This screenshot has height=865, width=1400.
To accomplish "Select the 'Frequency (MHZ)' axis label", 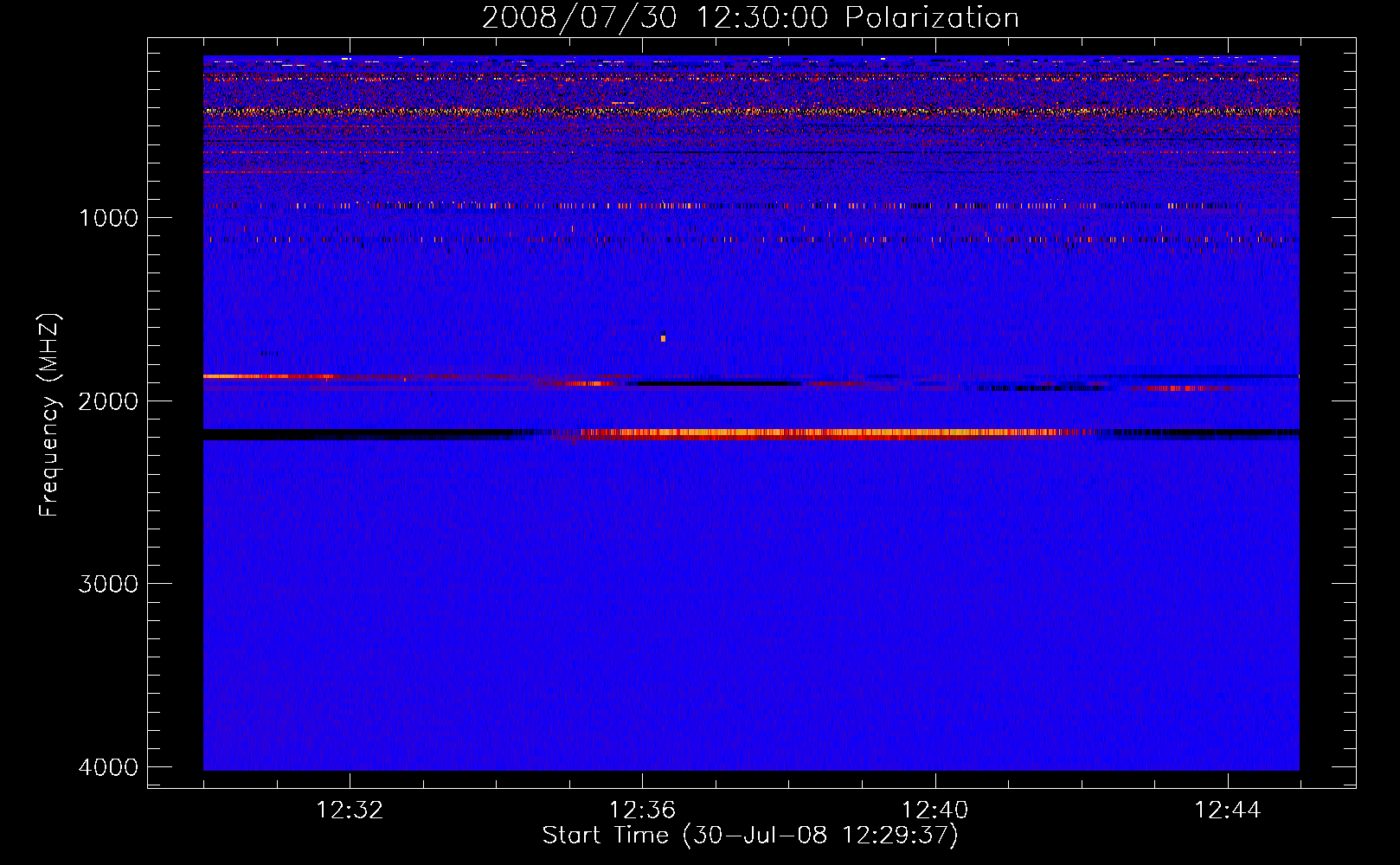I will tap(49, 416).
